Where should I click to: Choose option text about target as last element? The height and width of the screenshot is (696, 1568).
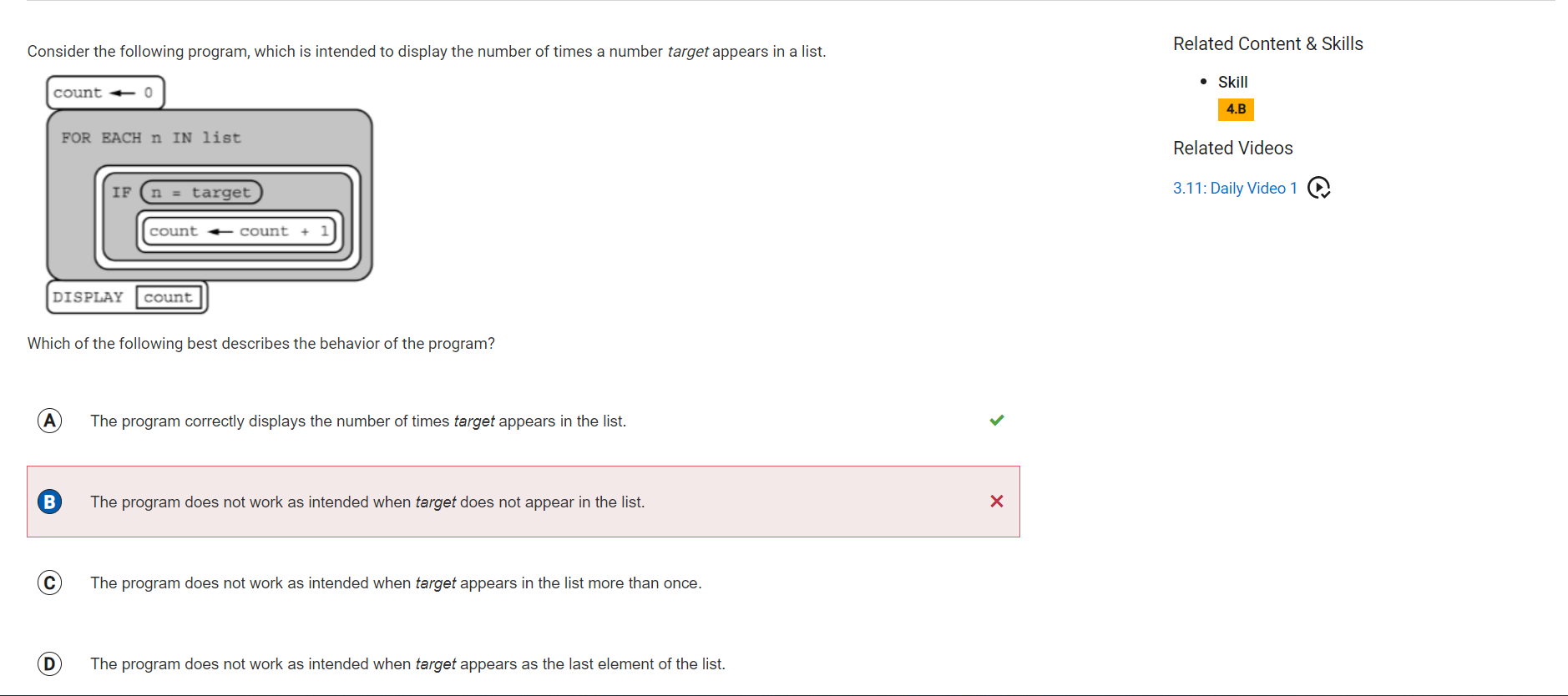pyautogui.click(x=407, y=664)
